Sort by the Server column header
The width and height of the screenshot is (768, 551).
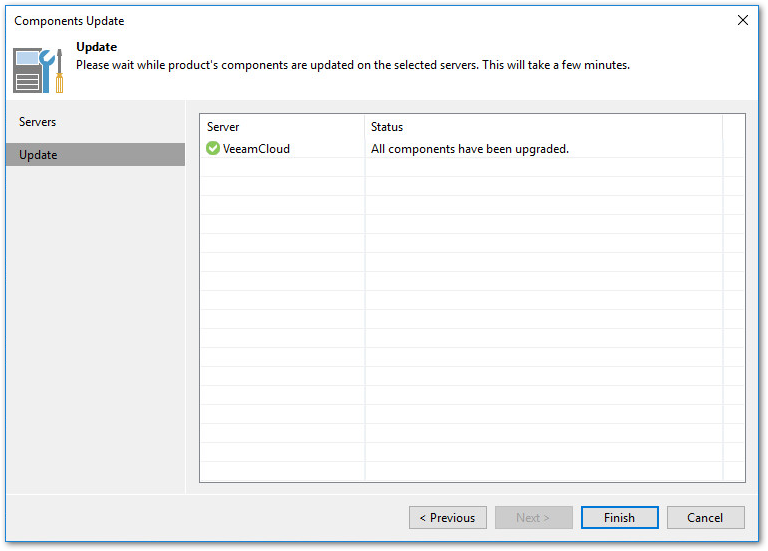click(282, 127)
